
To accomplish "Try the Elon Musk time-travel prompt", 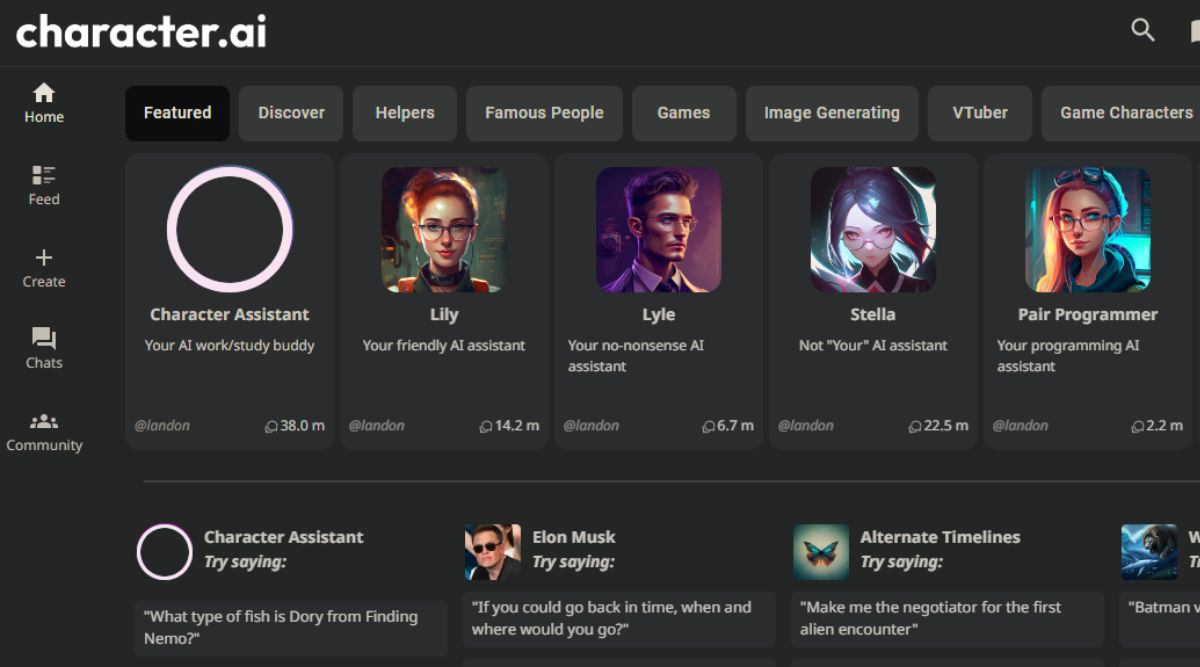I will click(x=618, y=618).
